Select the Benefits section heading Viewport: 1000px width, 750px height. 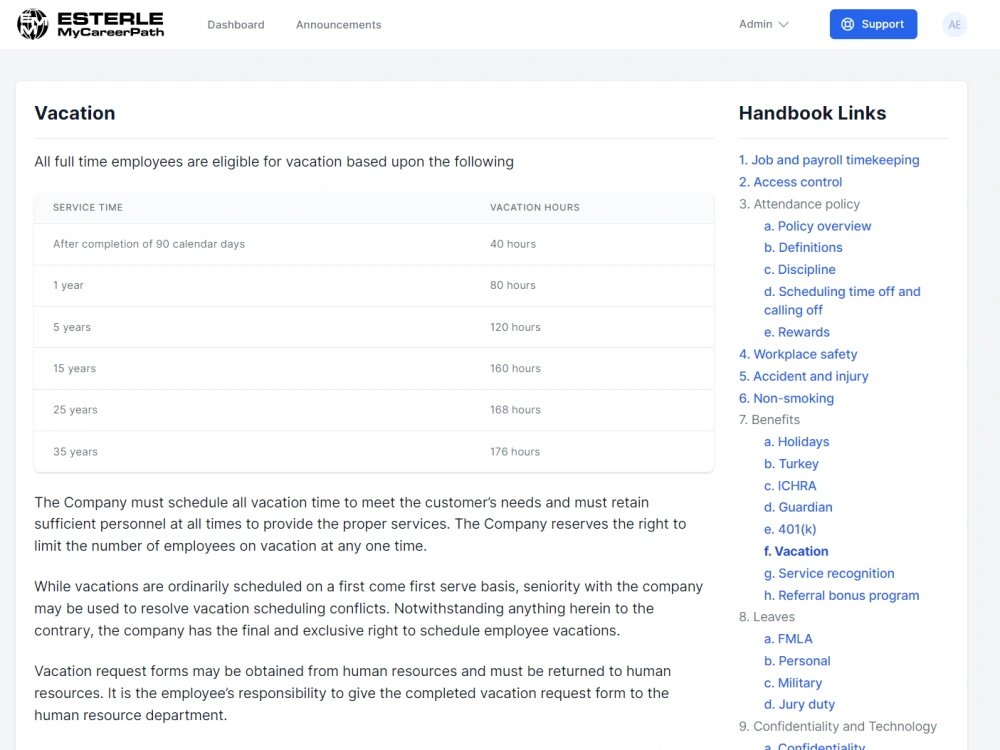click(769, 420)
